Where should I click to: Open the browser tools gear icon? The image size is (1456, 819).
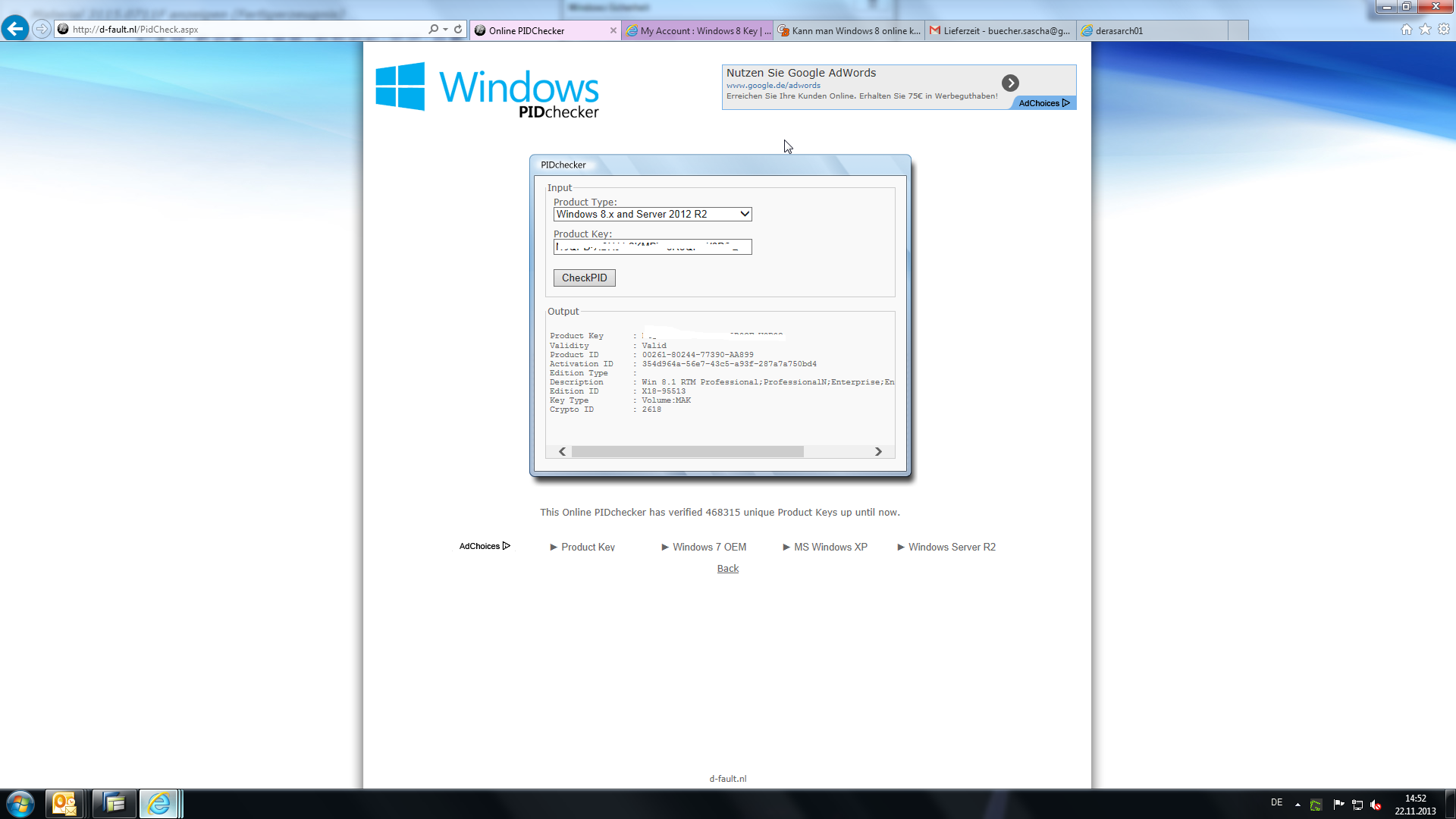click(x=1444, y=30)
